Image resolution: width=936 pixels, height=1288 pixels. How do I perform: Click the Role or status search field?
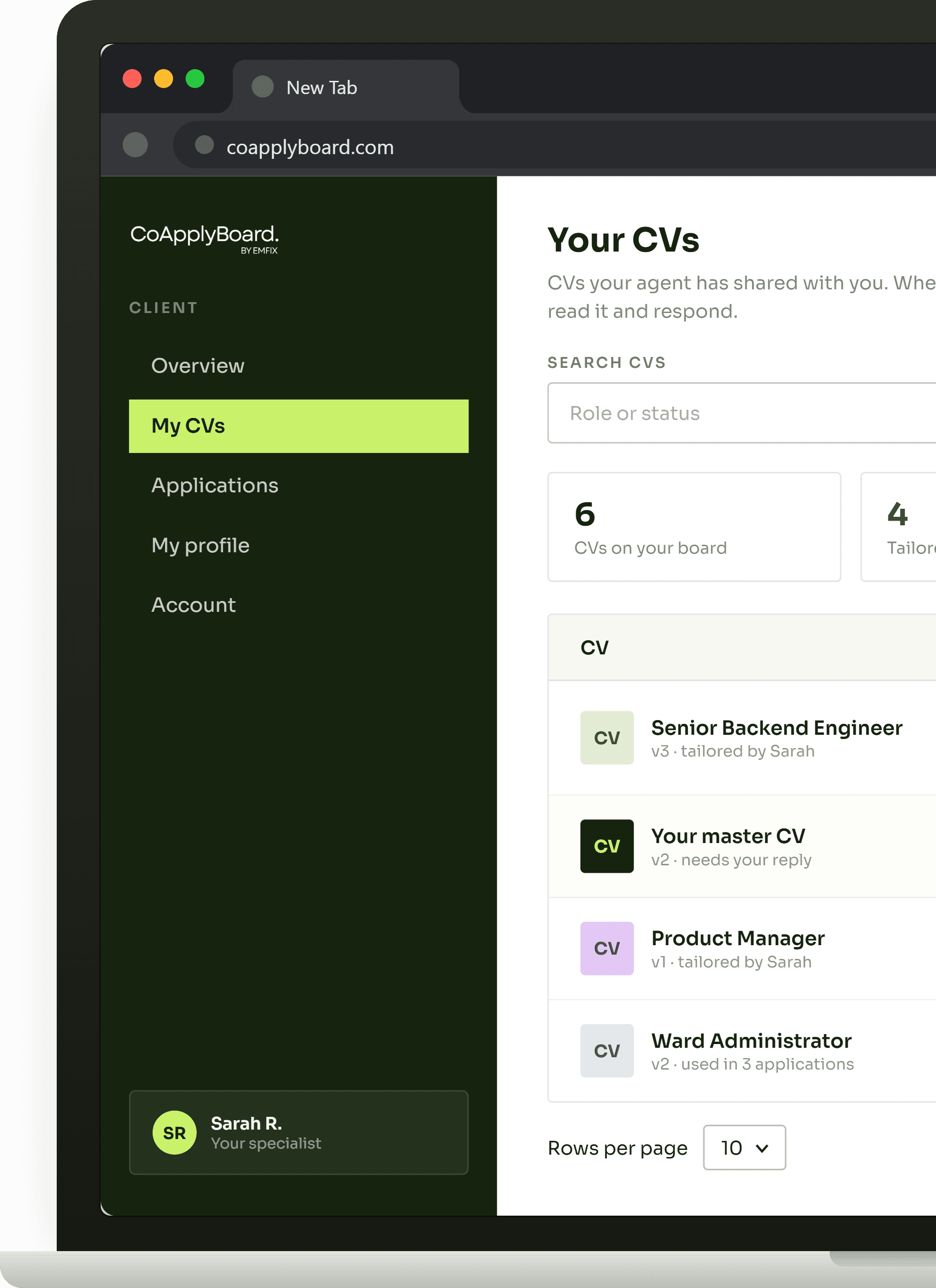pyautogui.click(x=741, y=413)
